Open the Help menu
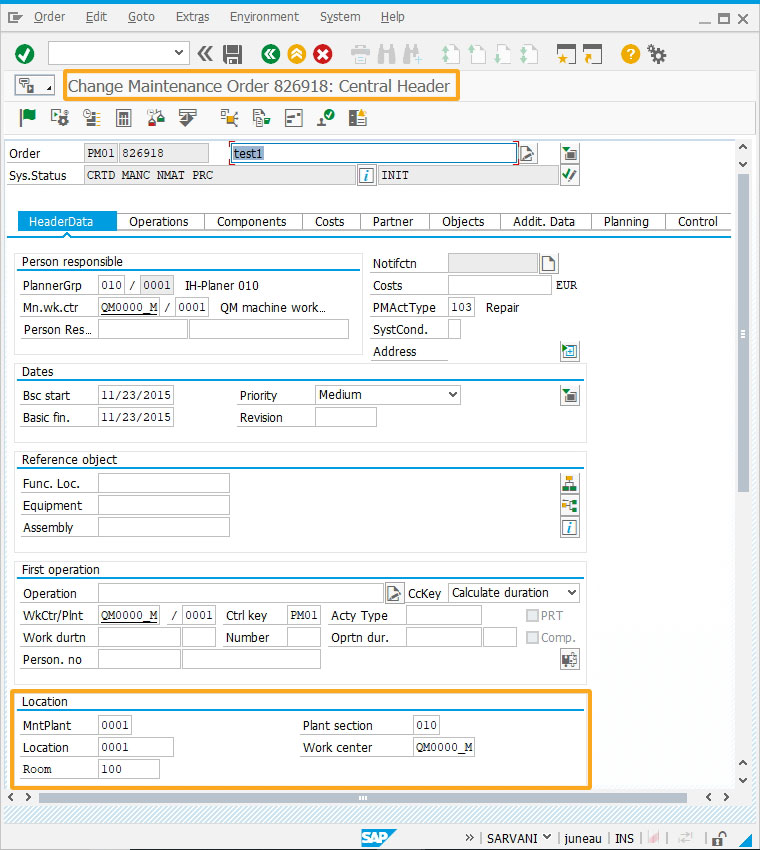 coord(392,17)
